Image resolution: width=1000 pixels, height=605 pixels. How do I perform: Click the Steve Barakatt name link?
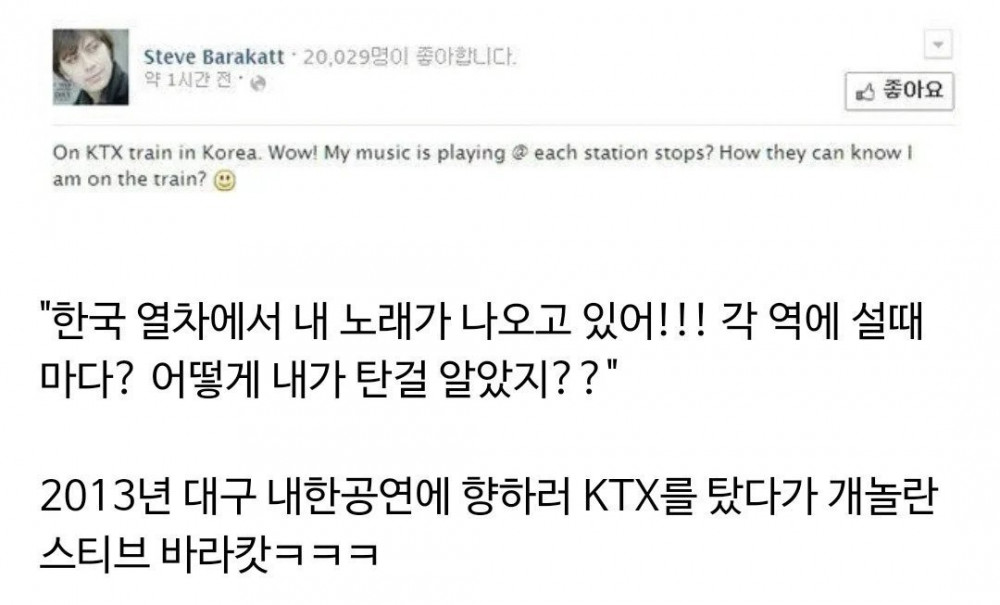[x=214, y=57]
